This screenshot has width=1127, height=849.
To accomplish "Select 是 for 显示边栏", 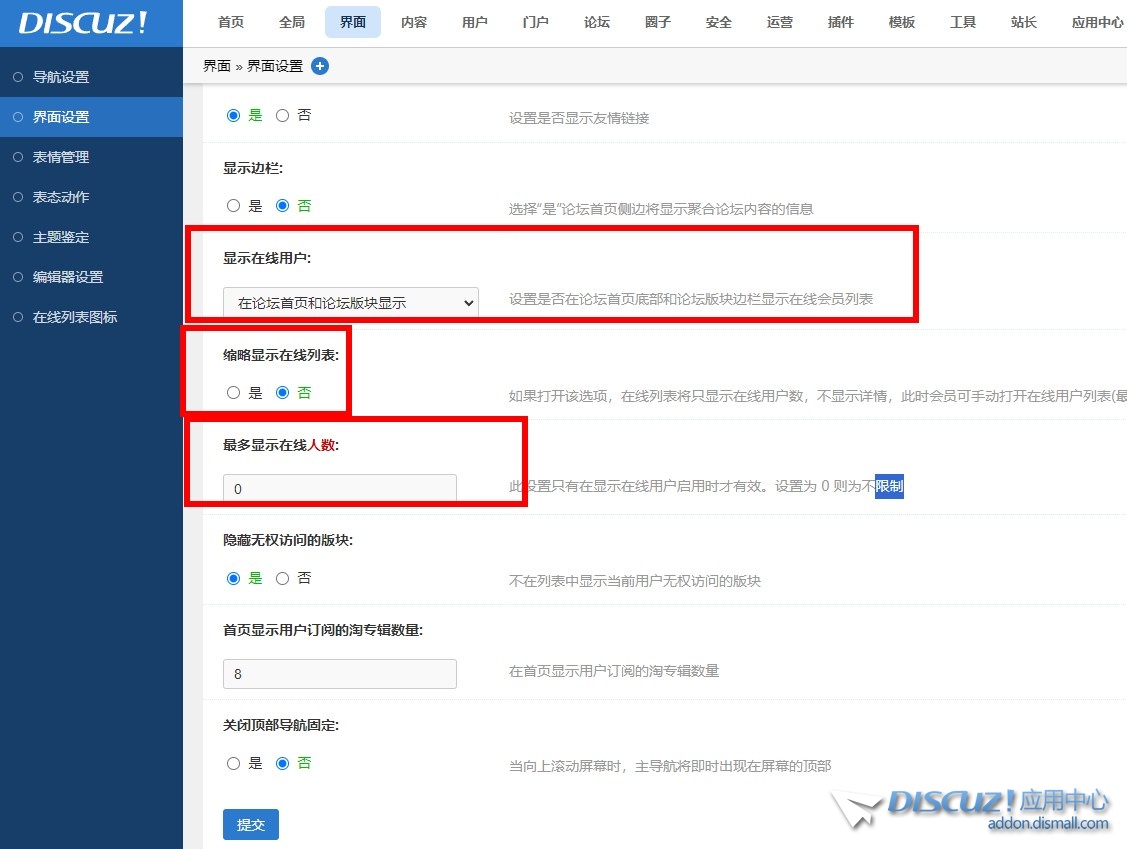I will click(x=234, y=206).
